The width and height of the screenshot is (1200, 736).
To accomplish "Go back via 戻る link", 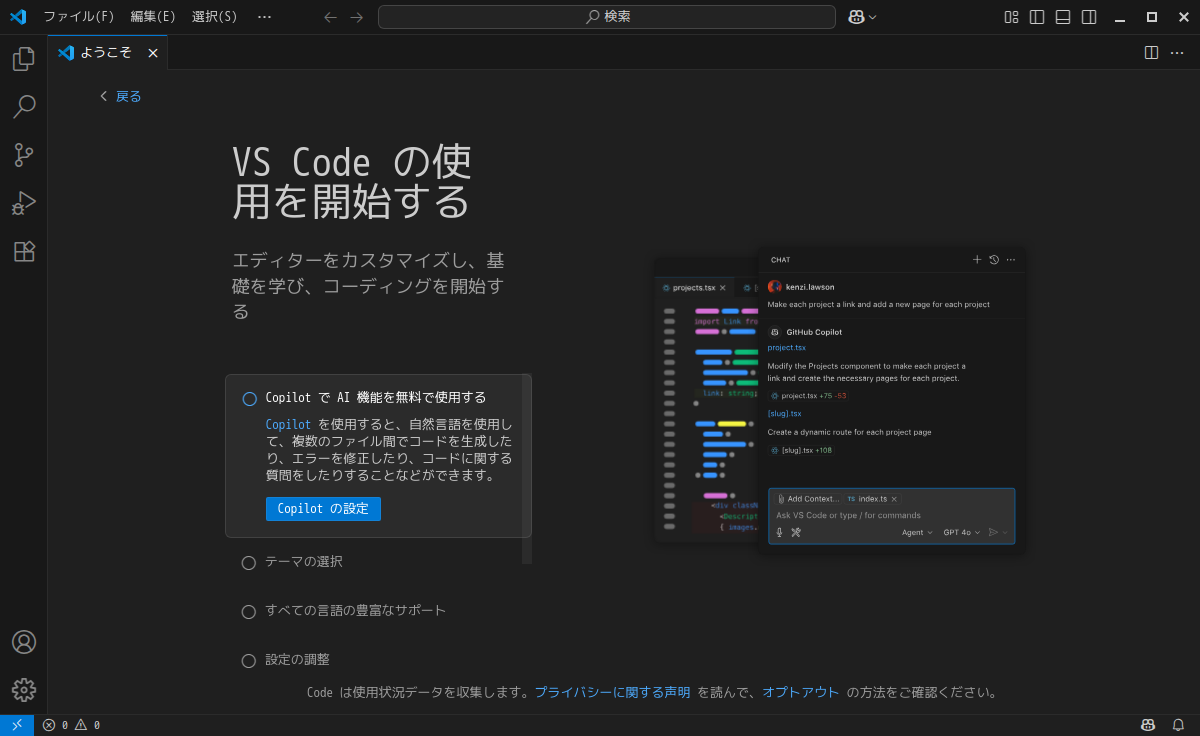I will pyautogui.click(x=121, y=96).
